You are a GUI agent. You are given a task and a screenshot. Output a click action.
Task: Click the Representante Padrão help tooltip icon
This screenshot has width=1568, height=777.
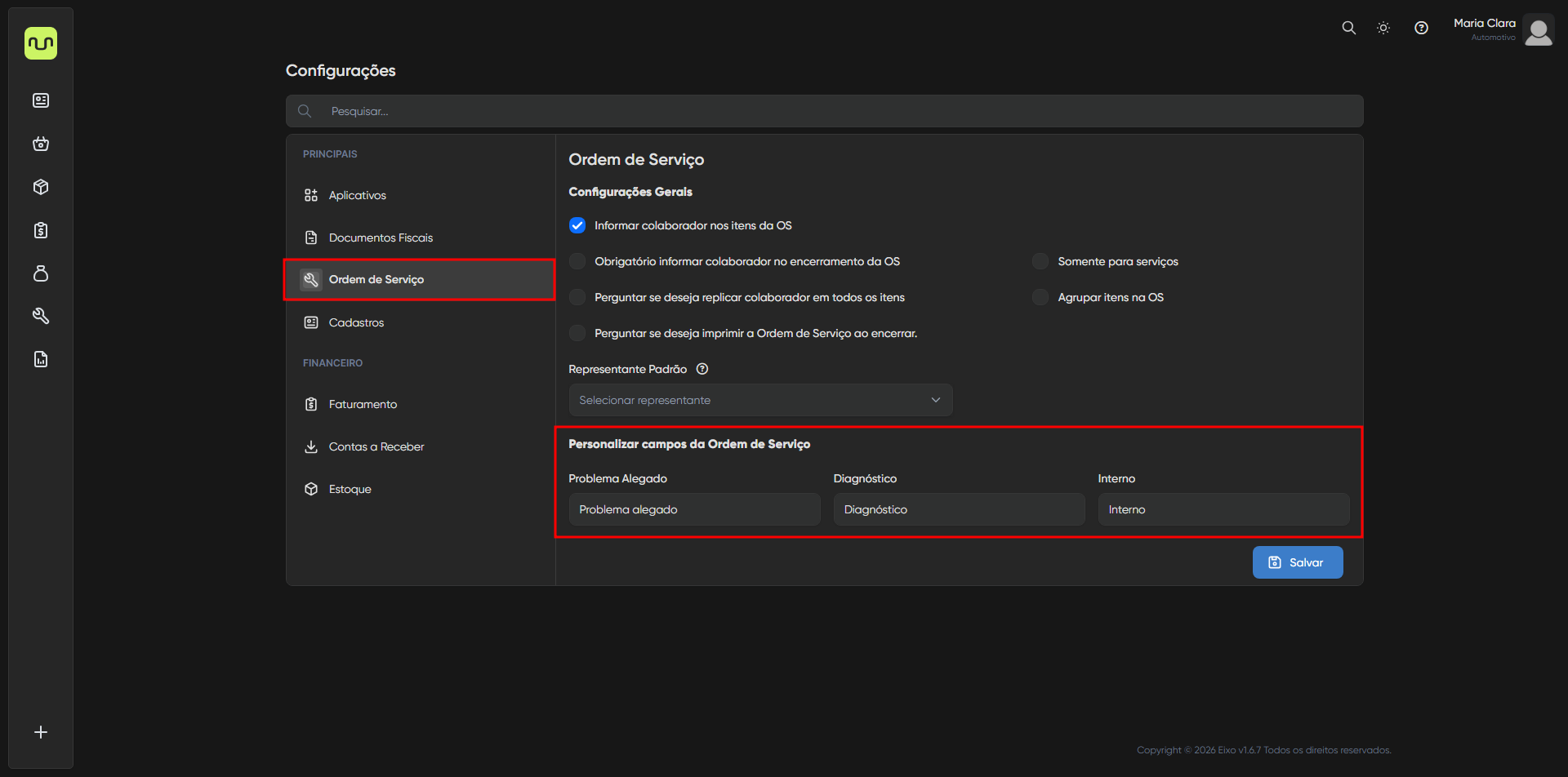pyautogui.click(x=702, y=369)
